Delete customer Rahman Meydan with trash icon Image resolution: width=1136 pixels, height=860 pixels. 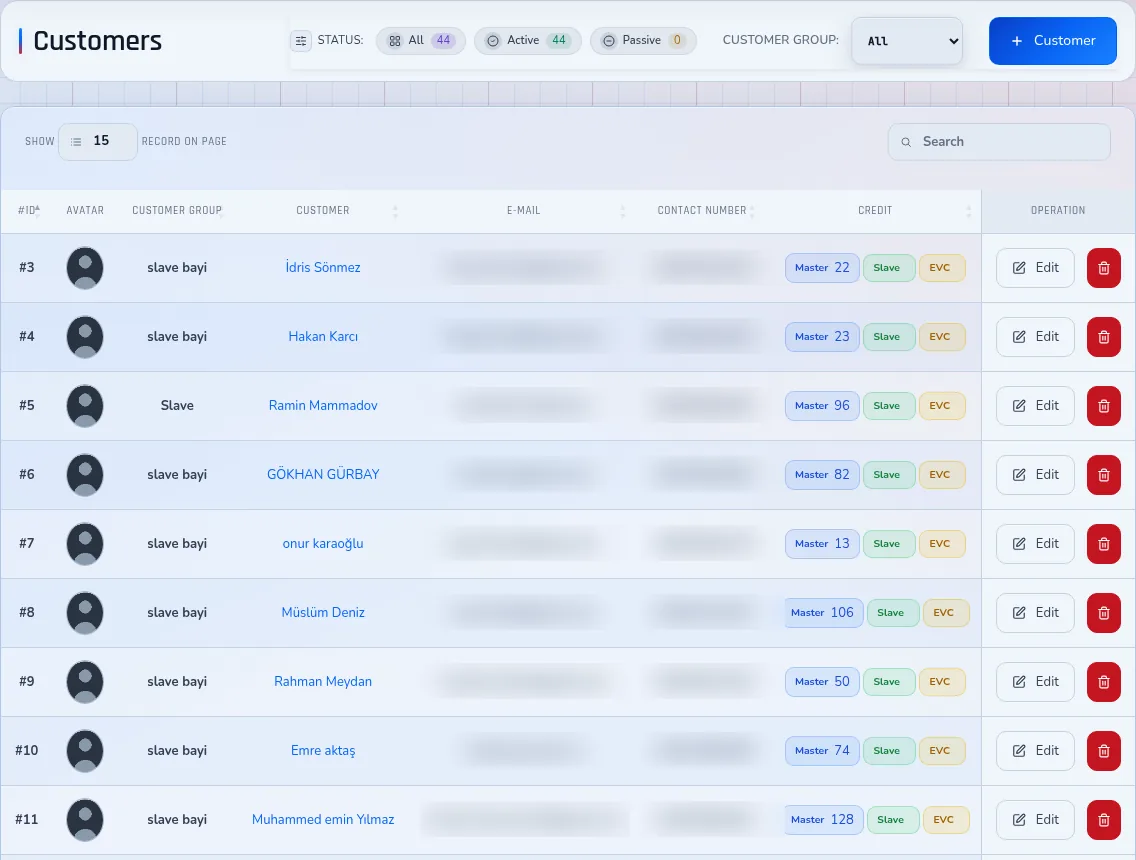point(1103,682)
